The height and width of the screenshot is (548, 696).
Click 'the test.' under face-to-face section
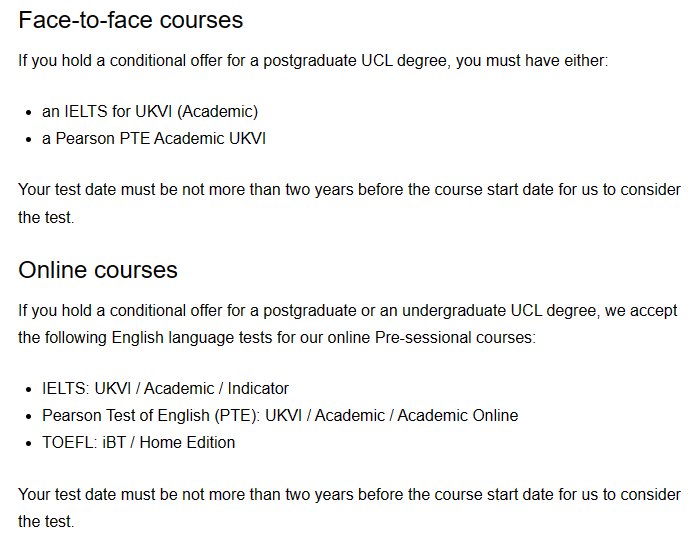(46, 217)
